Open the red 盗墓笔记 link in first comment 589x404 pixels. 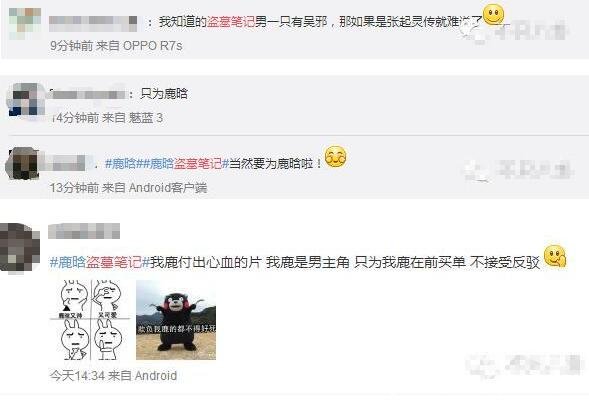click(231, 22)
